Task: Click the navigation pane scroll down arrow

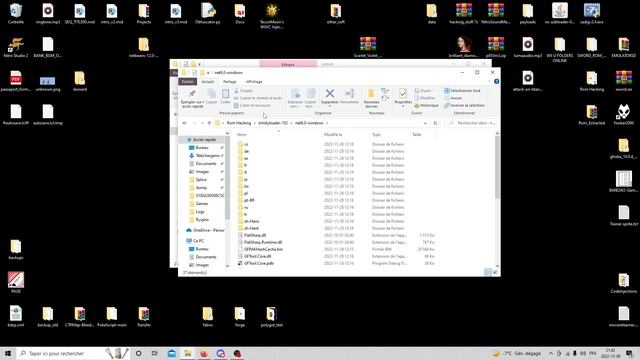Action: [x=227, y=266]
